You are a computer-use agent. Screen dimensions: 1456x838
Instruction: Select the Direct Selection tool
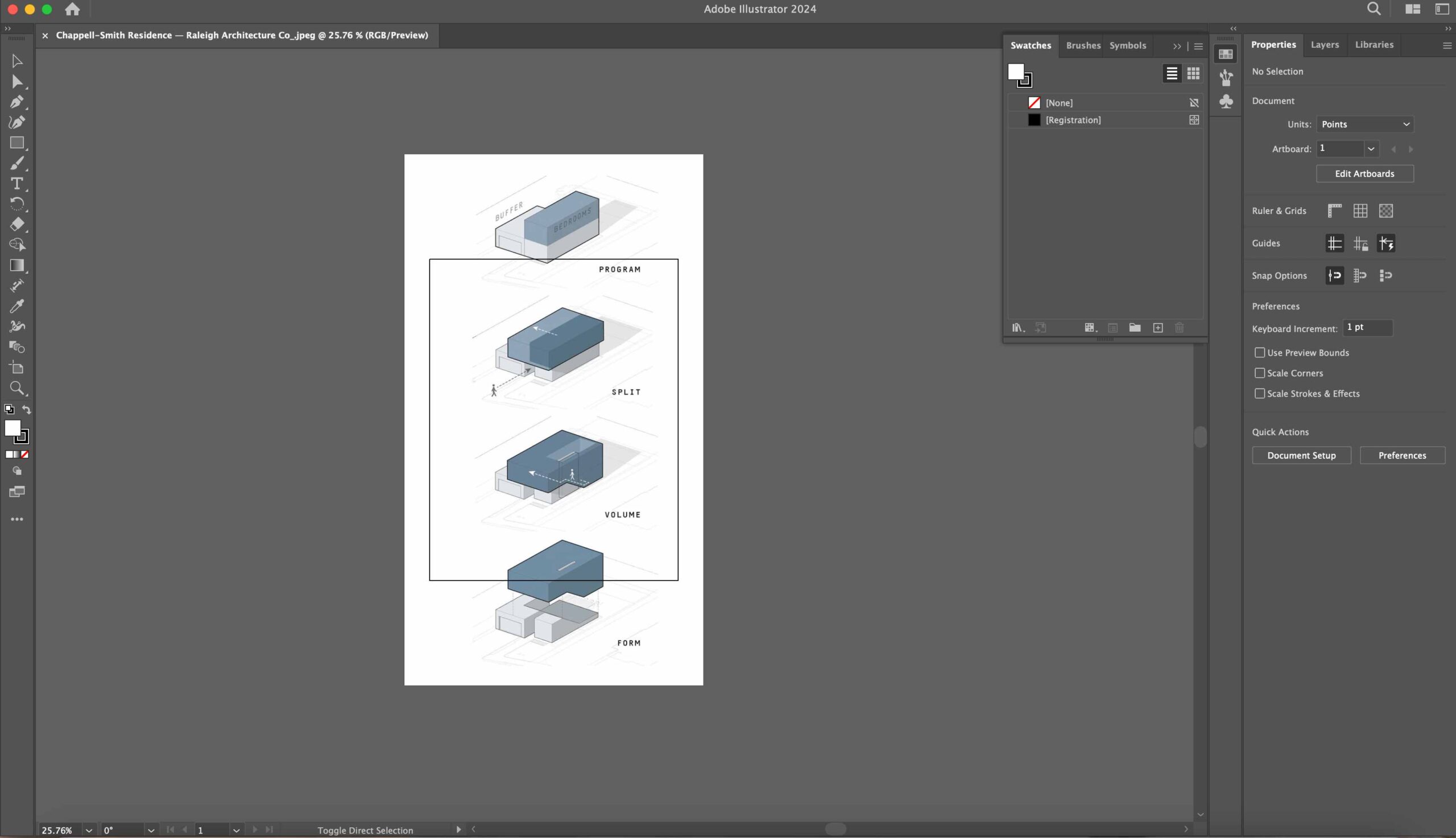click(x=16, y=81)
